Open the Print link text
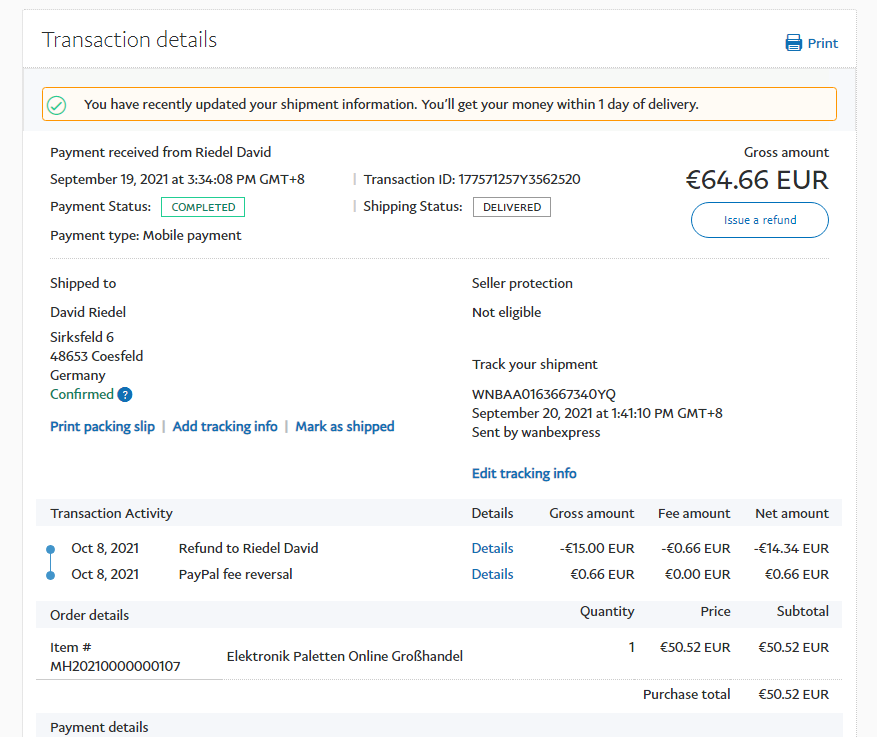 click(823, 43)
